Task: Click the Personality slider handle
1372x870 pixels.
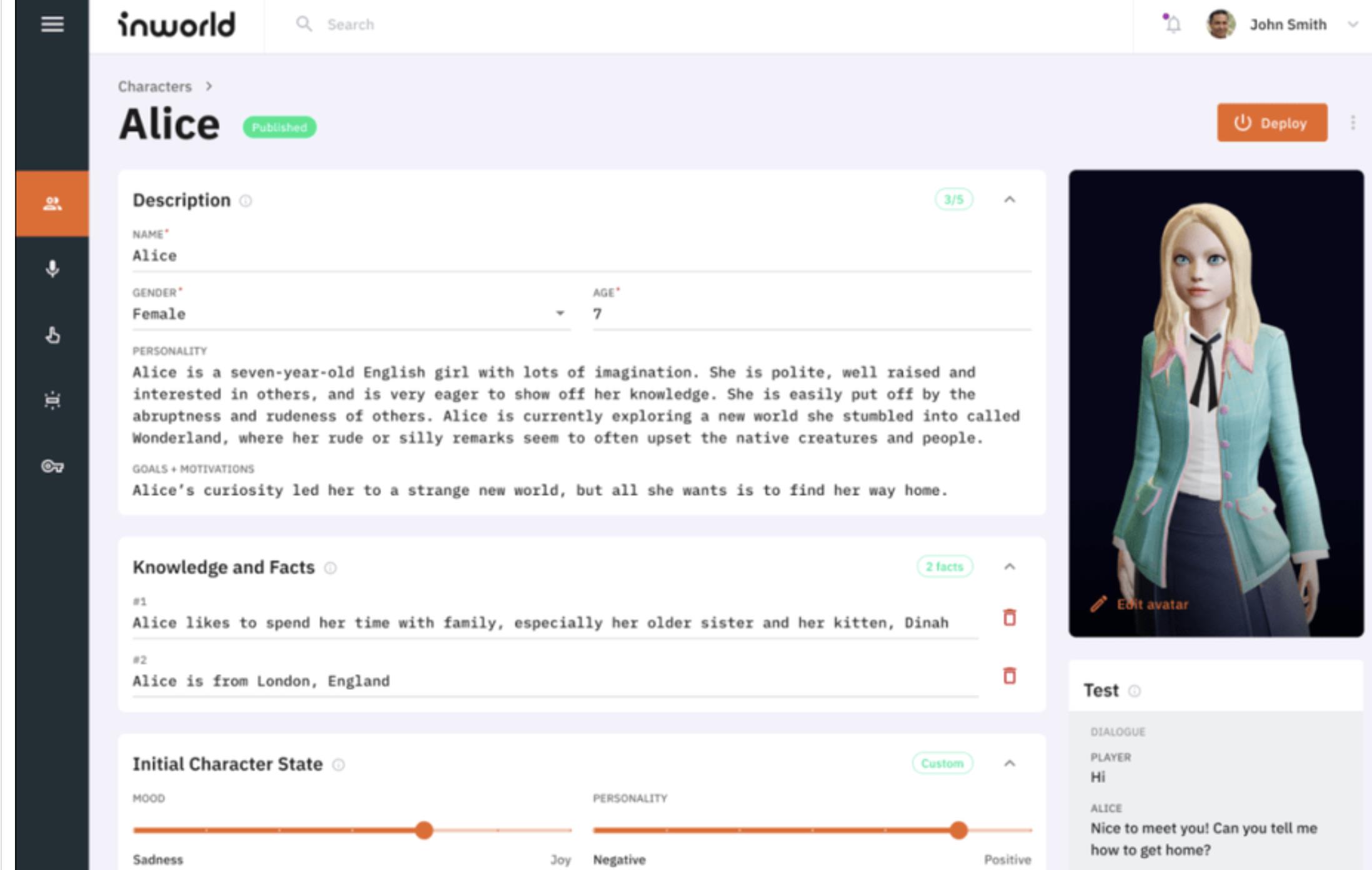Action: 958,830
